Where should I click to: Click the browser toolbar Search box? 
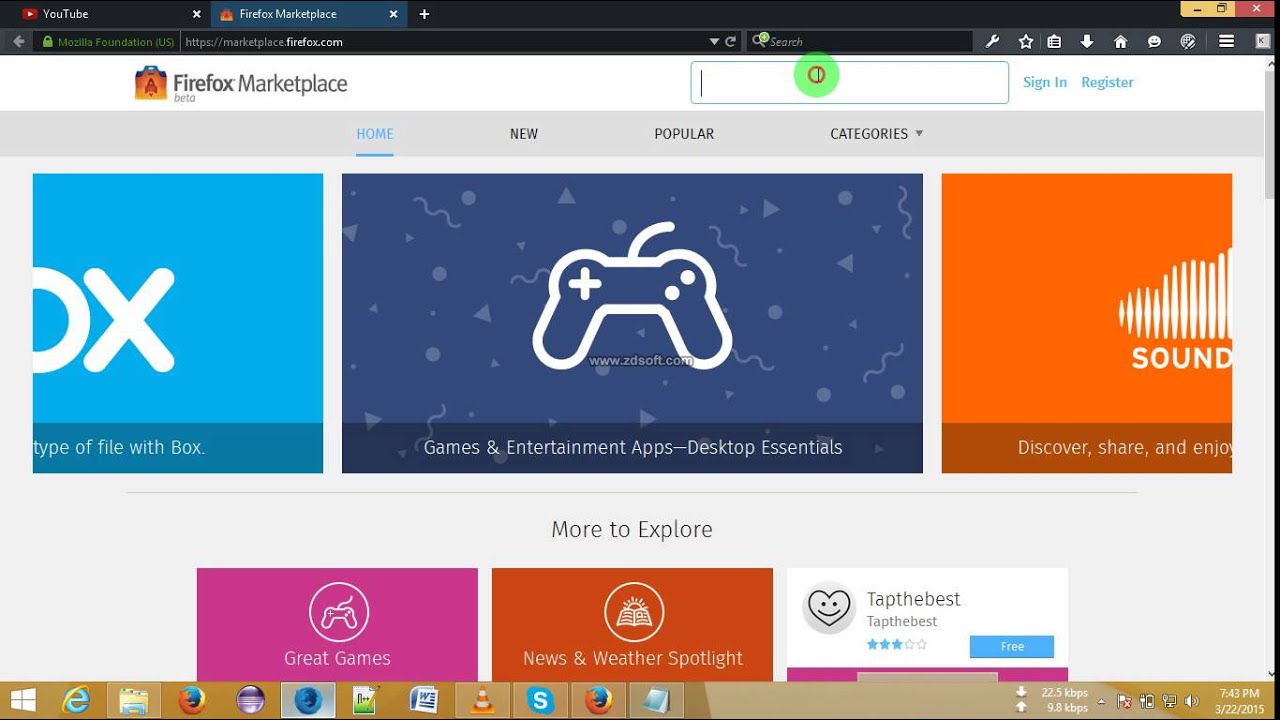(860, 41)
